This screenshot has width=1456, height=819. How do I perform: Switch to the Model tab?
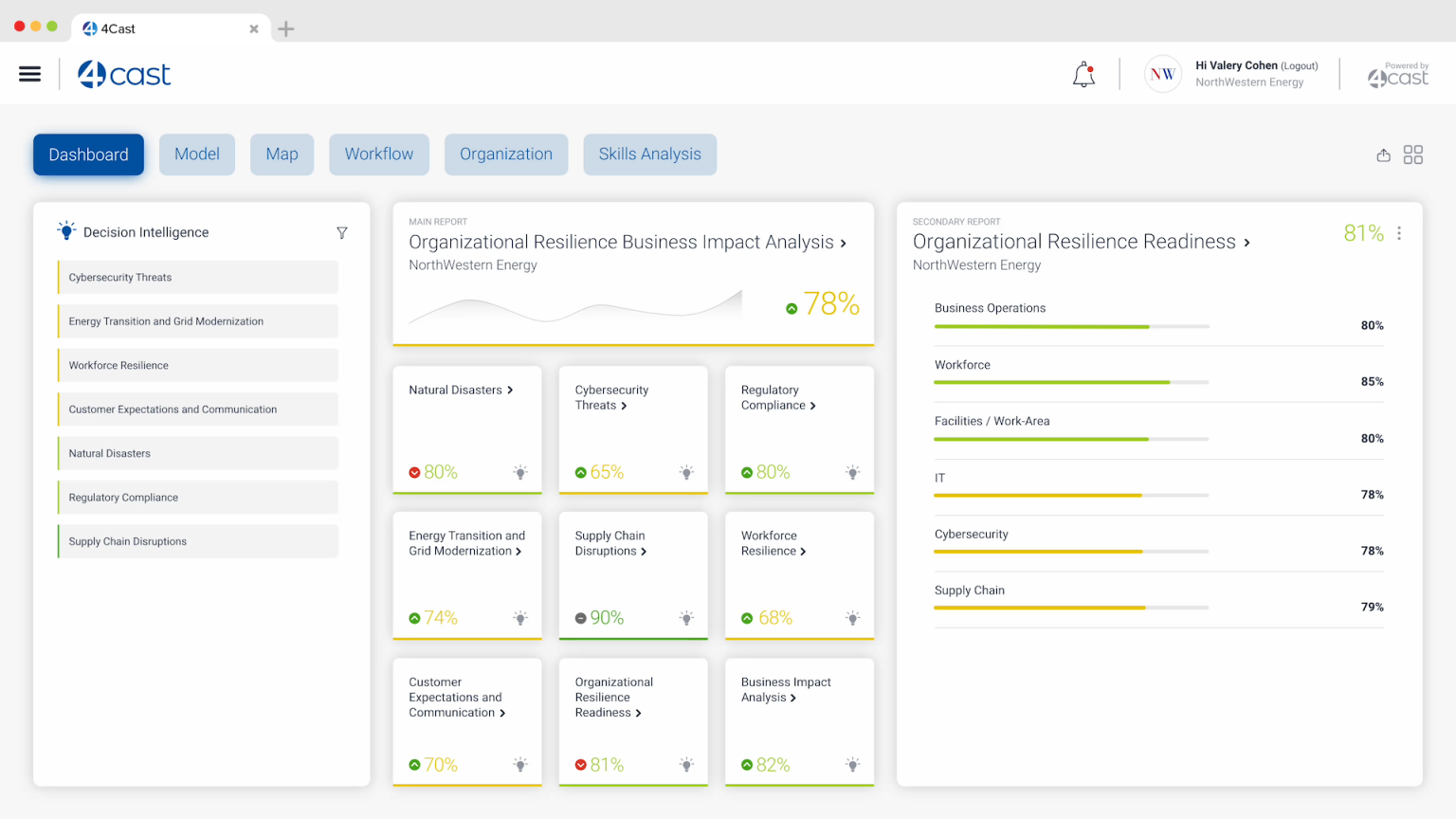[x=197, y=154]
